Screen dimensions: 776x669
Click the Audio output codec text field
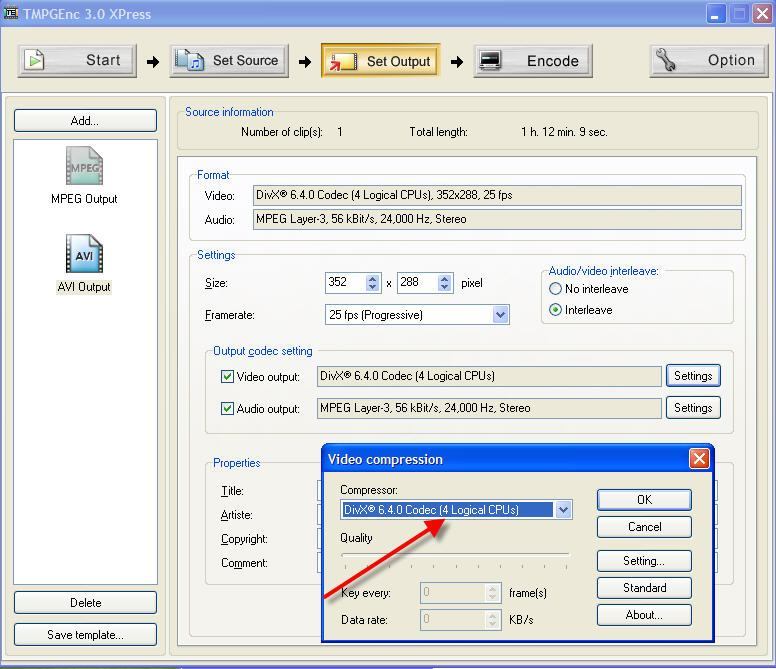tap(489, 408)
